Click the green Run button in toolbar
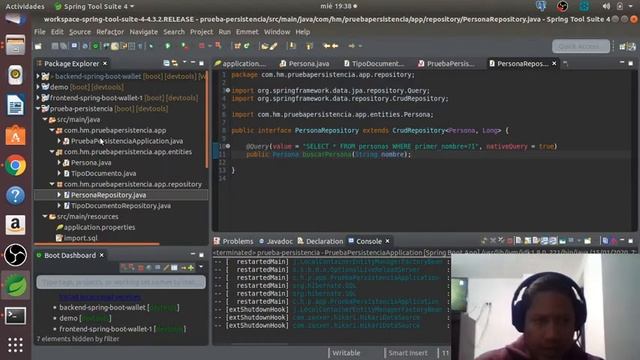 [x=167, y=46]
